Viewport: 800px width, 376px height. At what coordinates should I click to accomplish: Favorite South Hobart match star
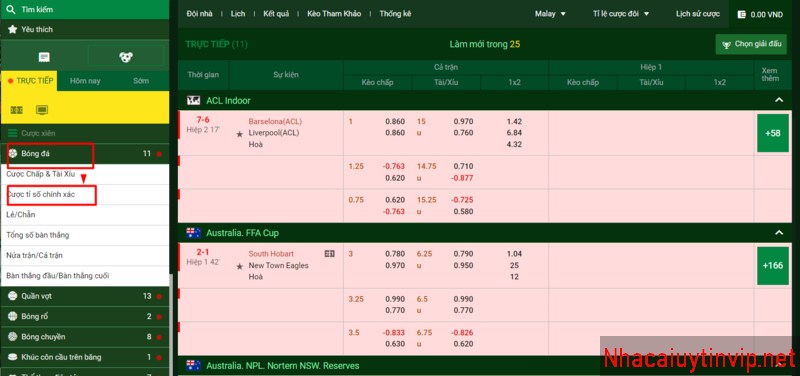coord(239,266)
